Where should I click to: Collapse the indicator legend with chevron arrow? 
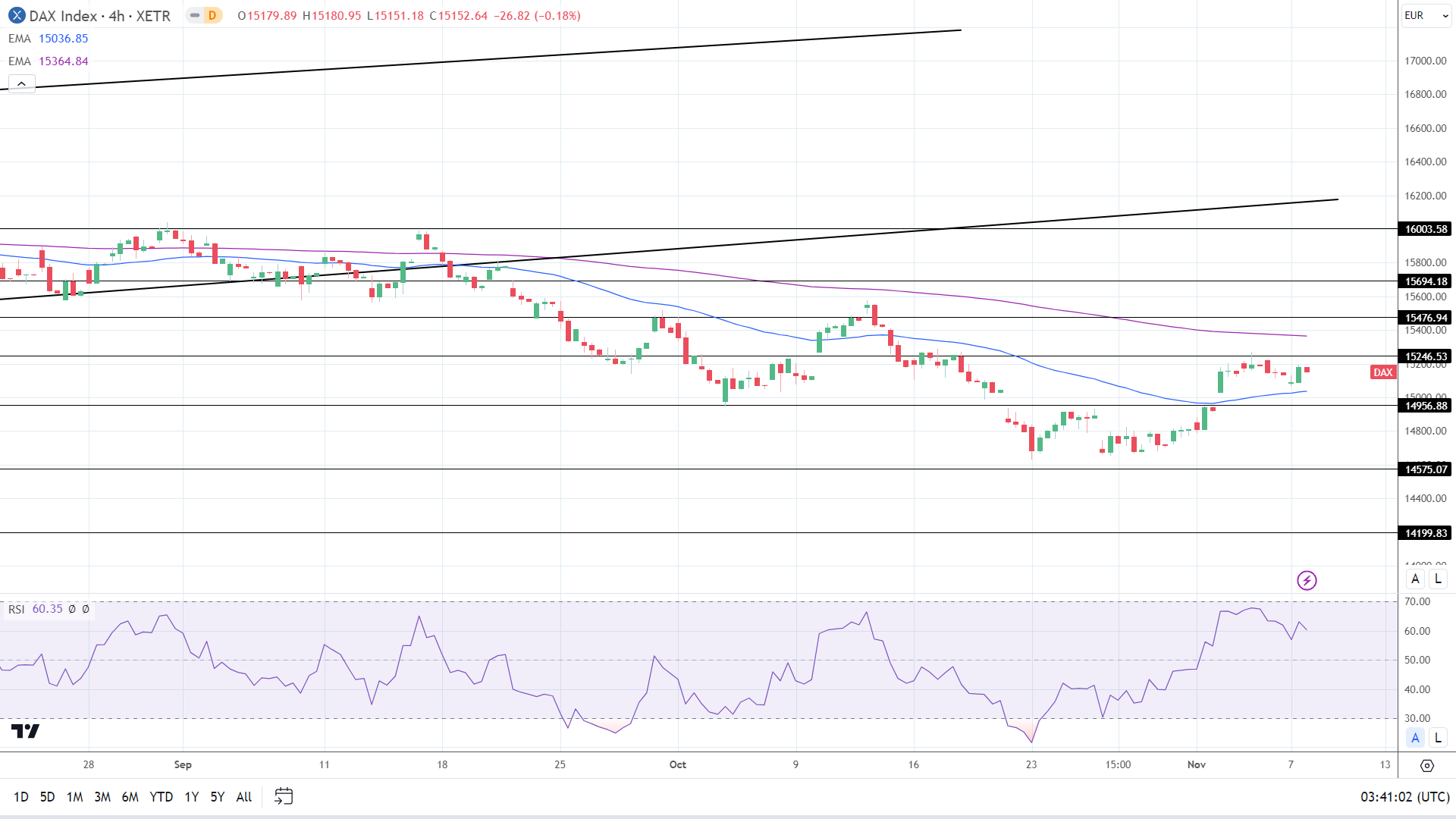click(21, 83)
